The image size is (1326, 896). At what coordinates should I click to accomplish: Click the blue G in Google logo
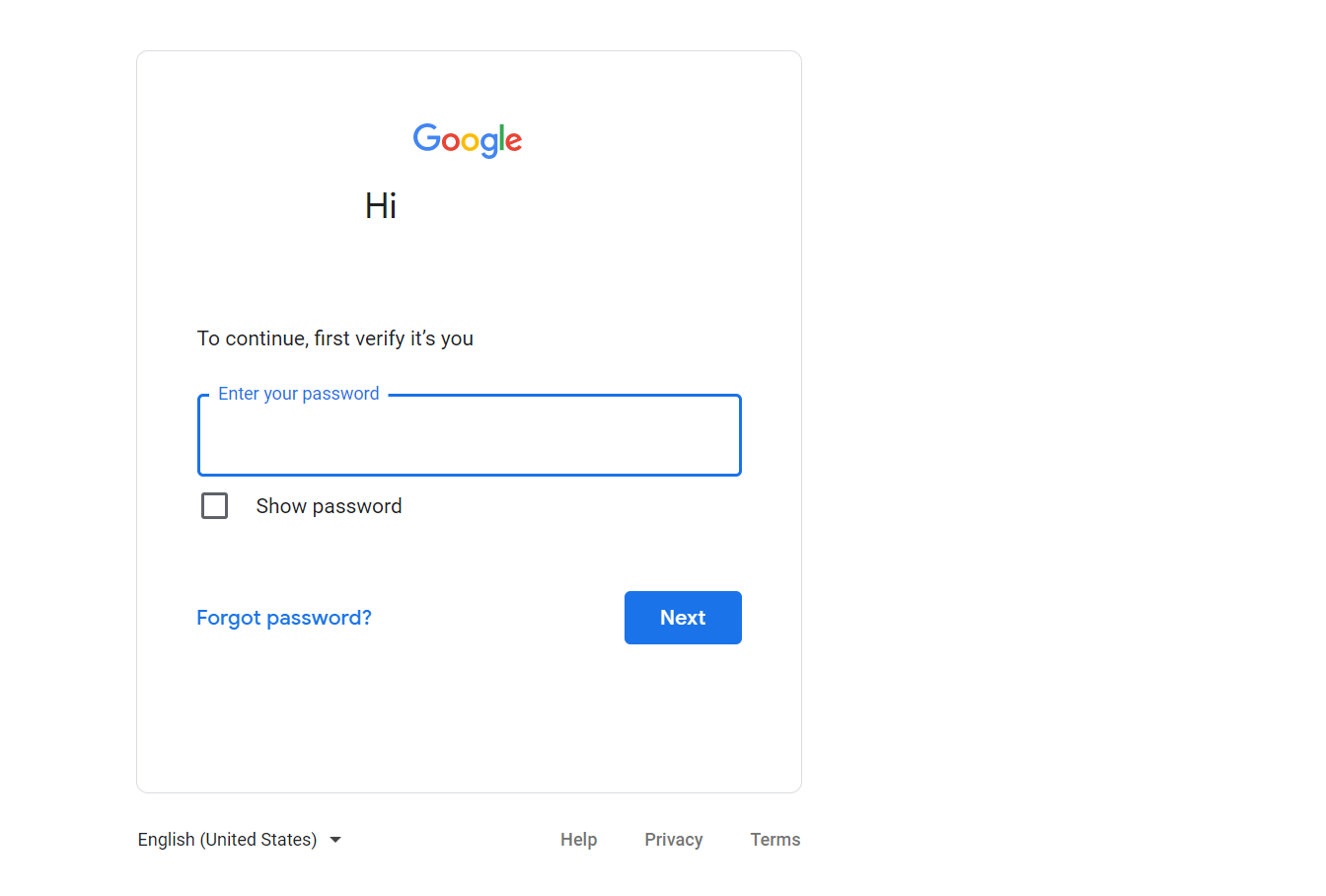[x=426, y=137]
